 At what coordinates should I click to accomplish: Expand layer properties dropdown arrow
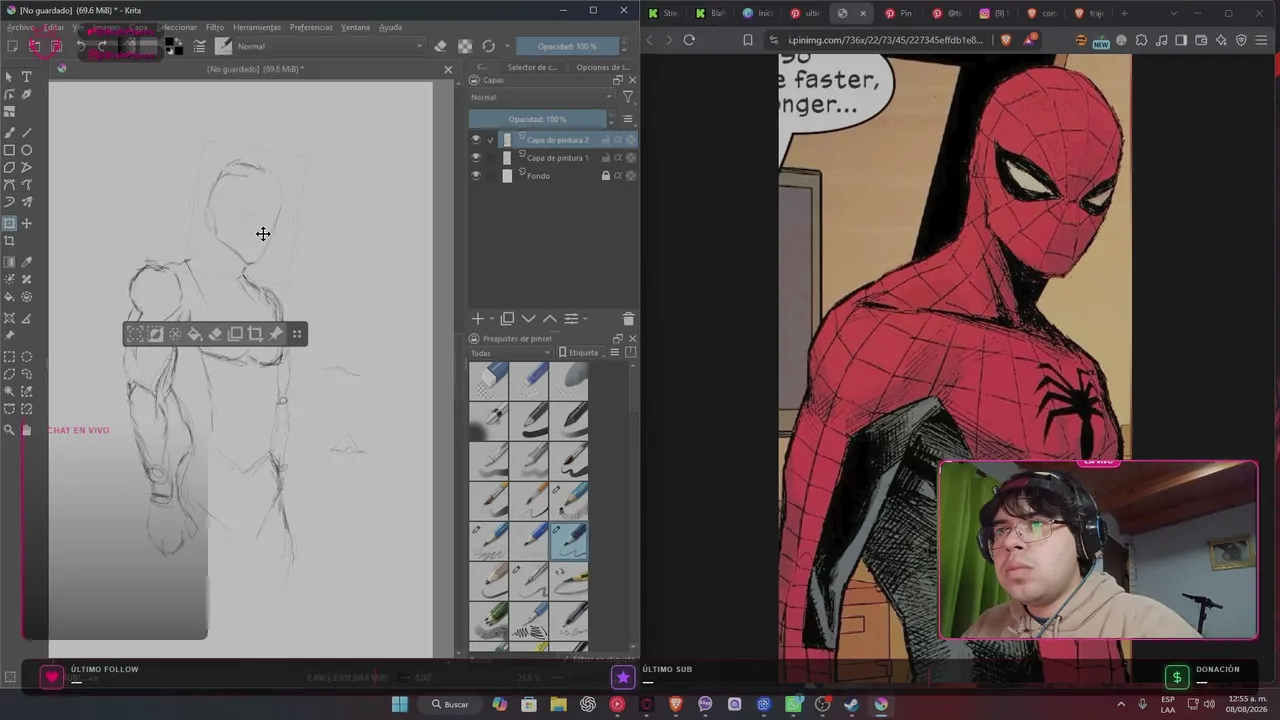click(x=585, y=319)
